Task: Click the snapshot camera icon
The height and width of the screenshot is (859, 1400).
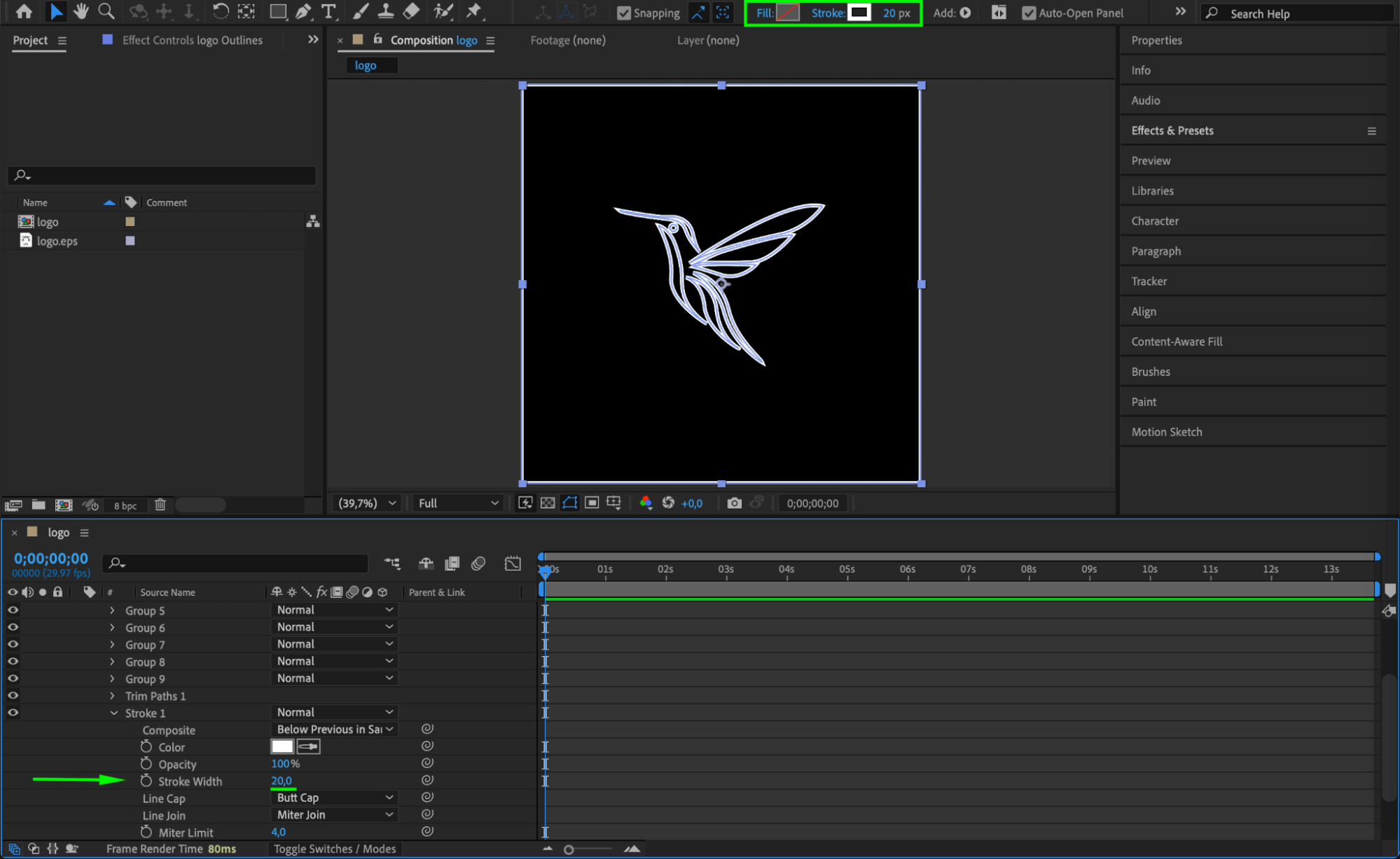Action: 734,503
